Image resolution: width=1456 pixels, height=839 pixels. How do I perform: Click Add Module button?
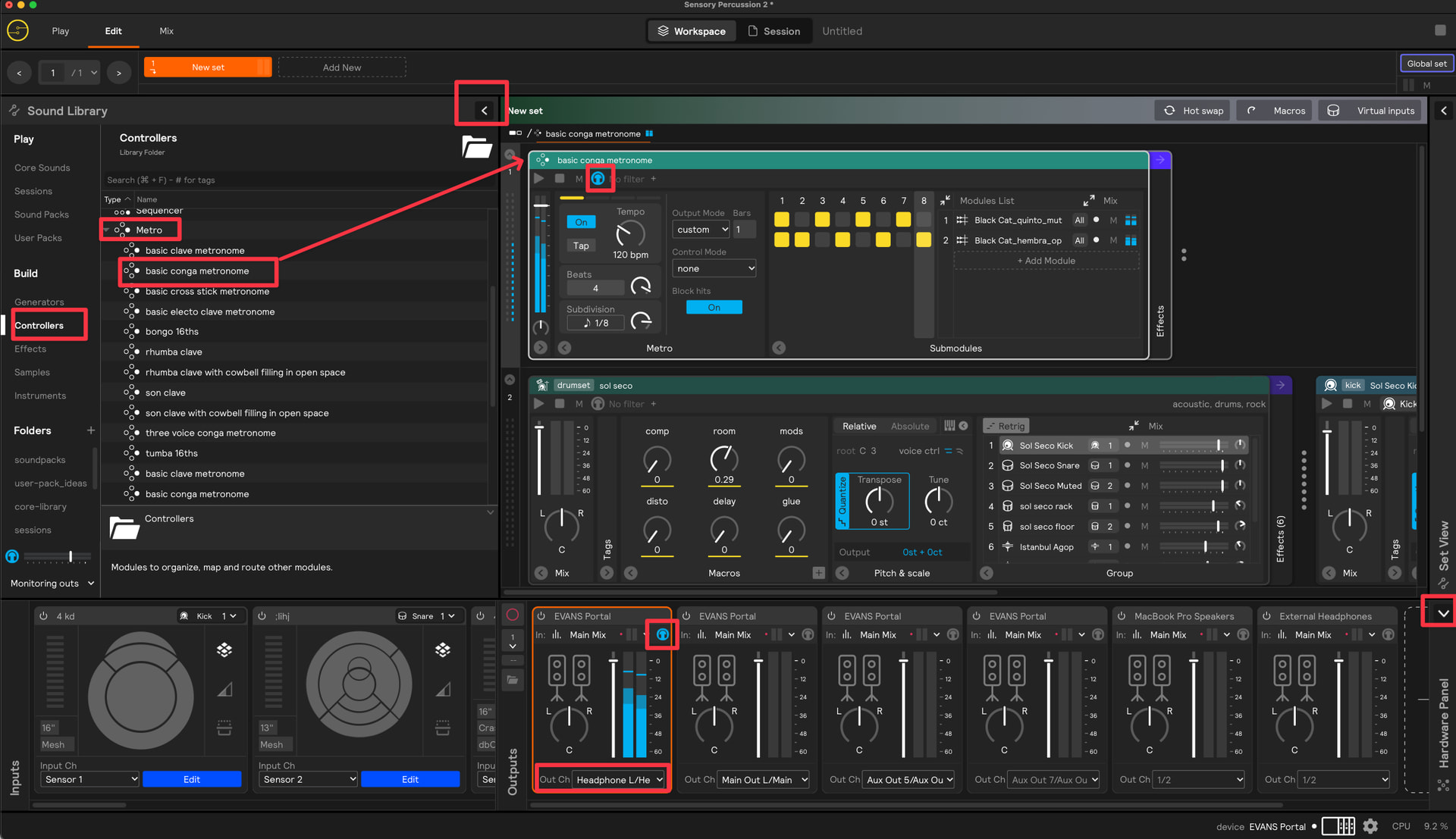click(x=1046, y=261)
